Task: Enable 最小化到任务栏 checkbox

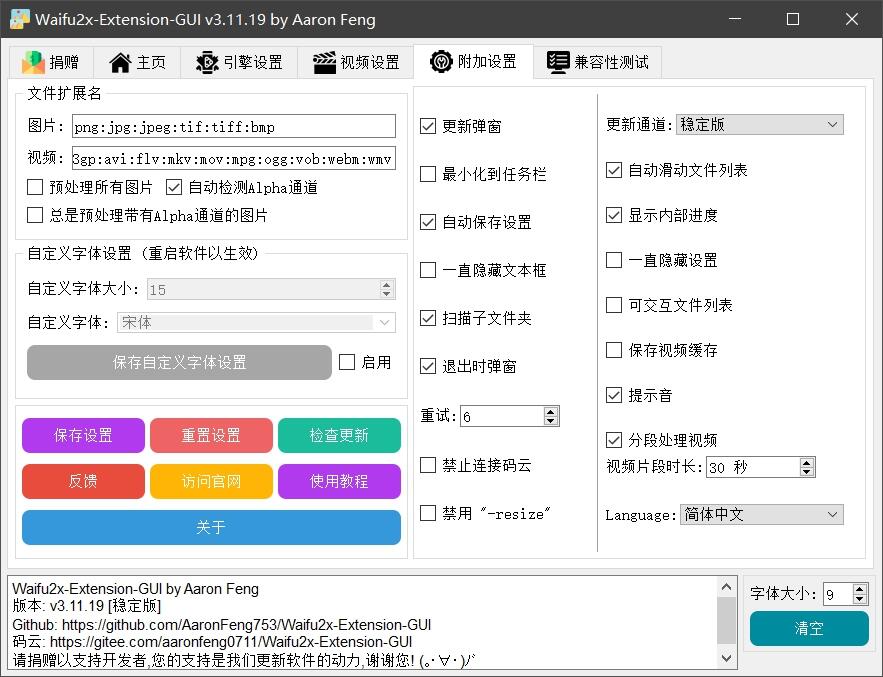Action: [428, 174]
